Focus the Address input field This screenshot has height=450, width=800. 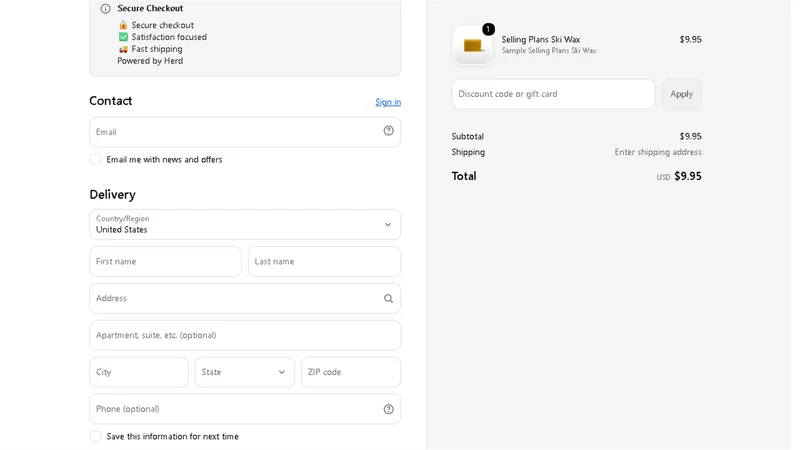point(245,298)
